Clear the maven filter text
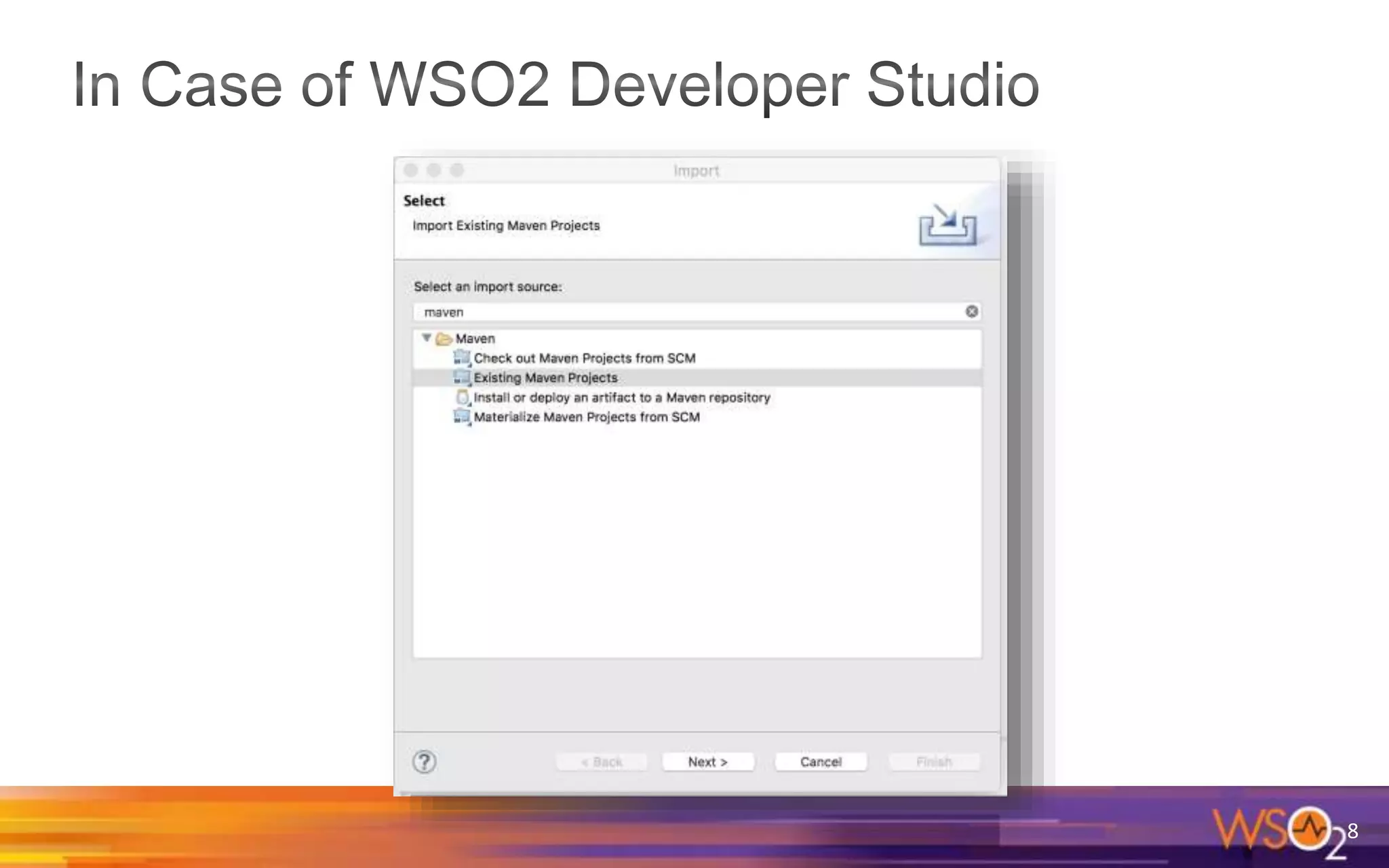 click(971, 311)
